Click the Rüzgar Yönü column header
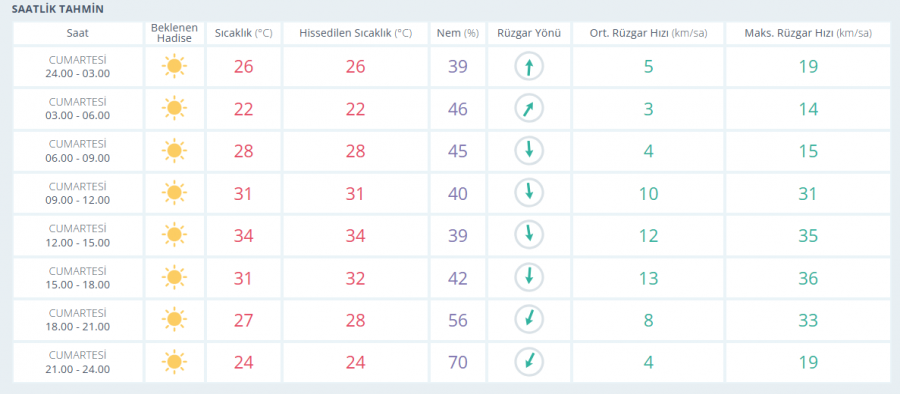The image size is (900, 394). click(529, 33)
